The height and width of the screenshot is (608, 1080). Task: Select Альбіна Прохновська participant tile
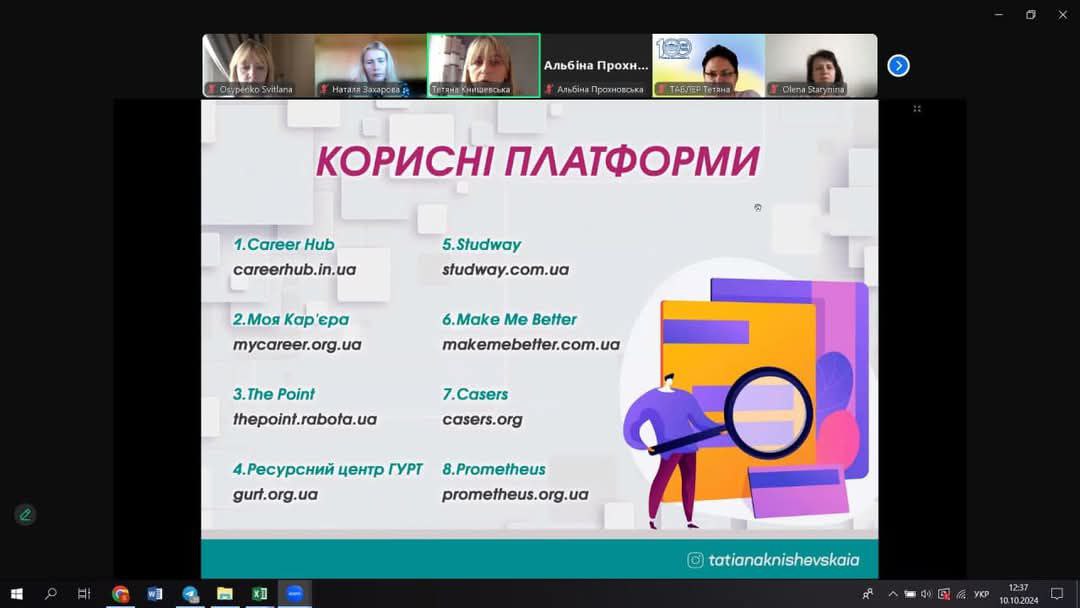[596, 65]
